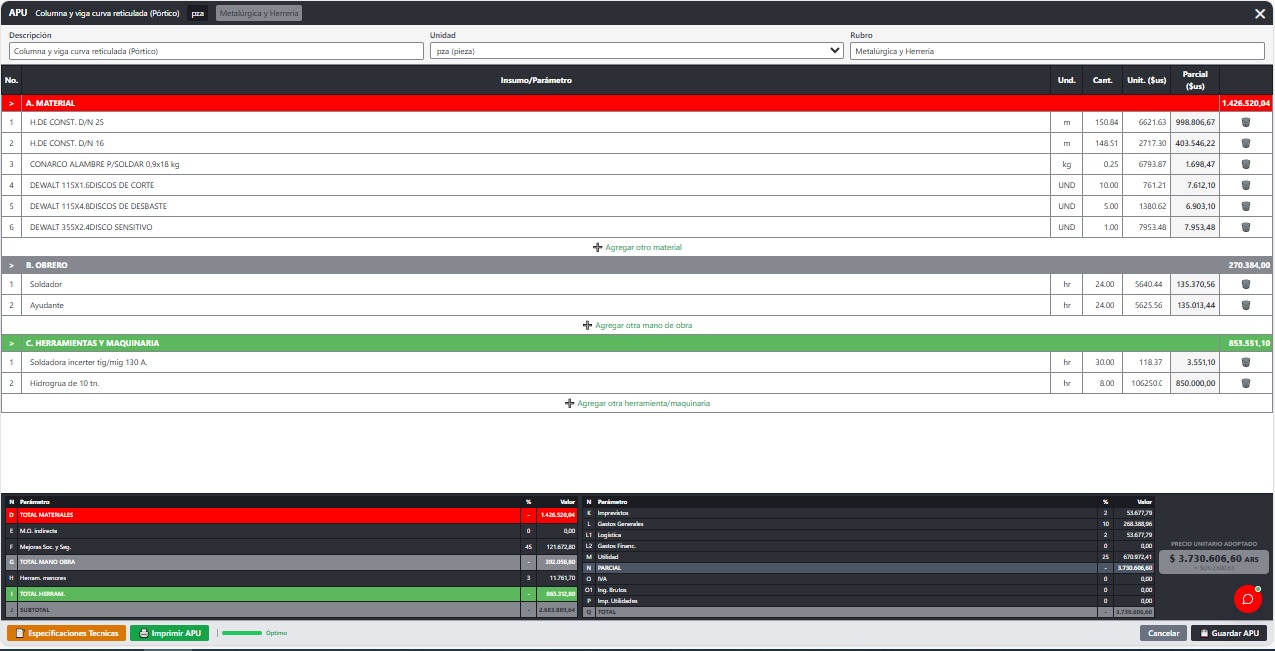Delete the H.DE CONST. D/N 25 material row
Screen dimensions: 1275x651
coord(1246,122)
